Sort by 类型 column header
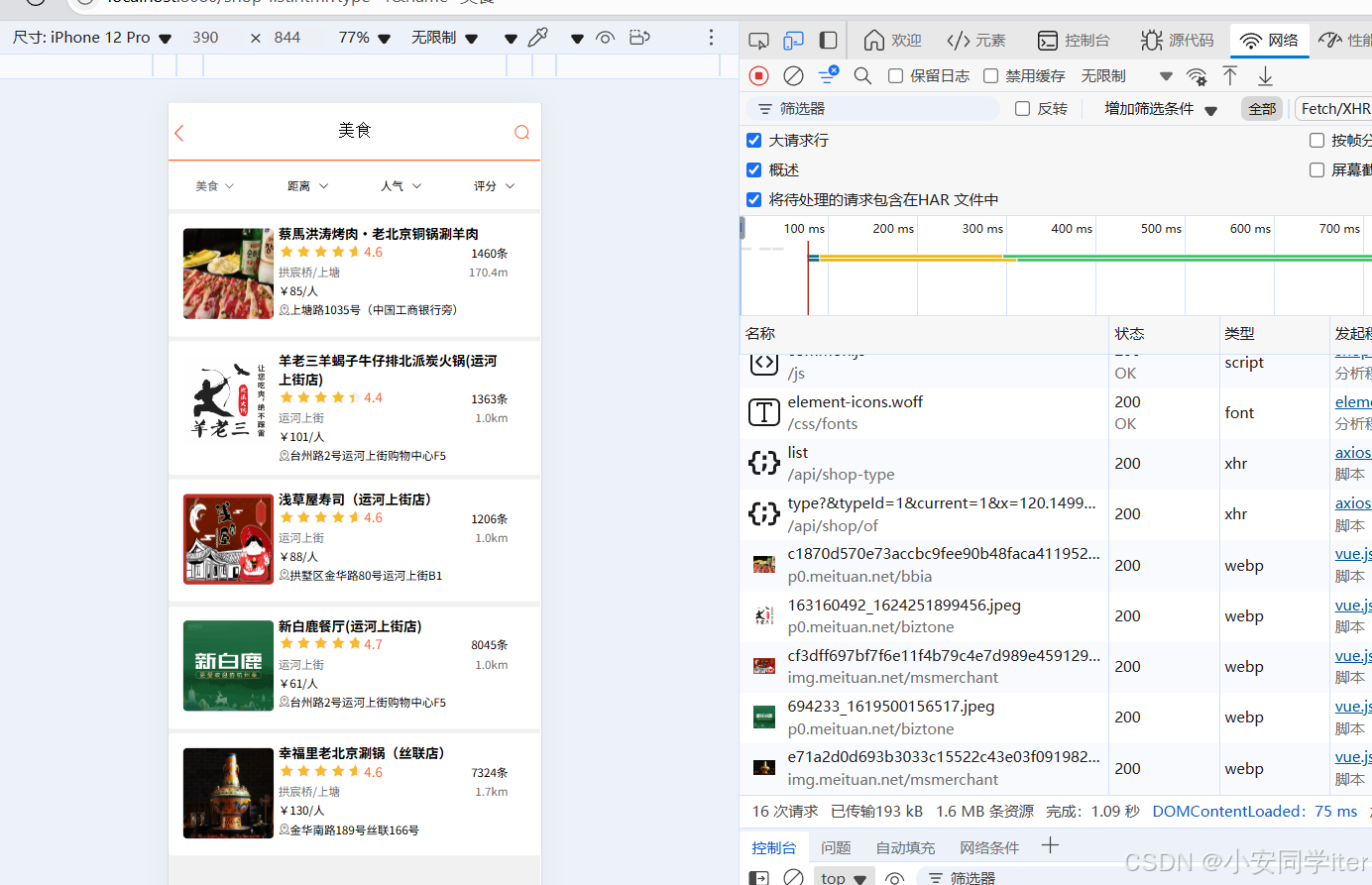Screen dimensions: 1372x885 tap(1275, 334)
